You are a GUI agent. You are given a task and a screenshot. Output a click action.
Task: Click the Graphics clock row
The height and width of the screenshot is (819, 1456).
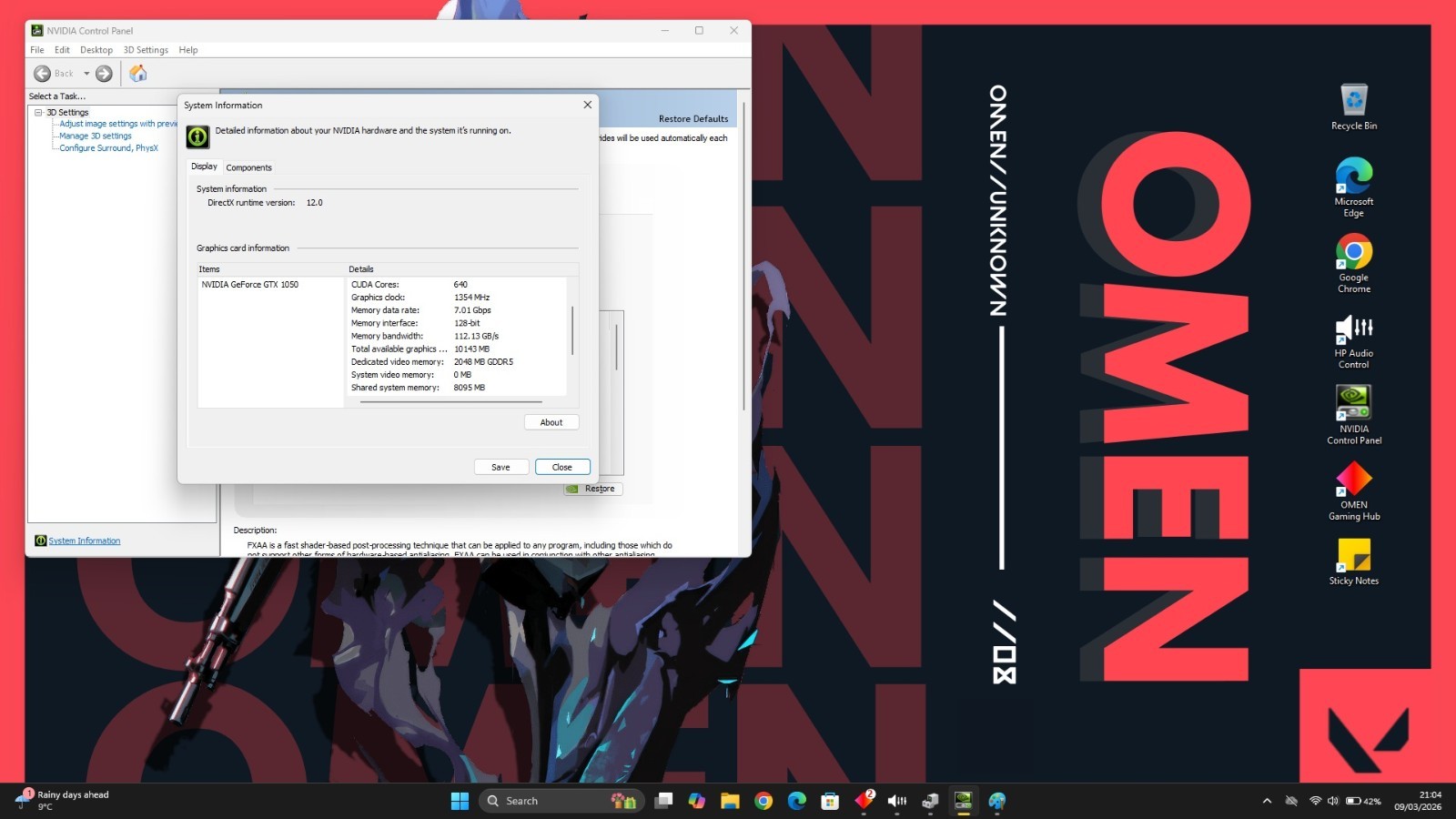[x=458, y=298]
